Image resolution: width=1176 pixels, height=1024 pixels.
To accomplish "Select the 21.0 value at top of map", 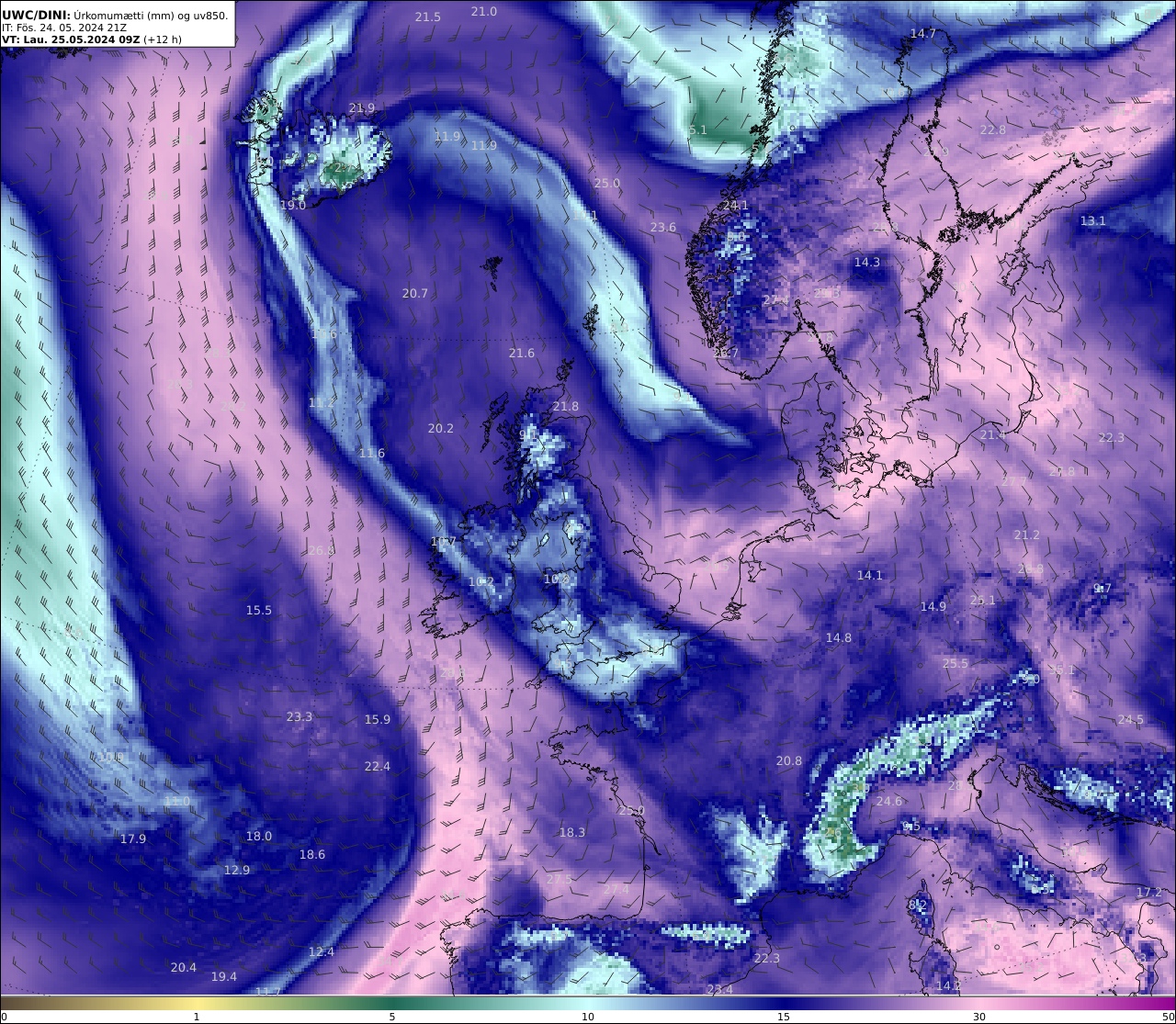I will (x=484, y=11).
